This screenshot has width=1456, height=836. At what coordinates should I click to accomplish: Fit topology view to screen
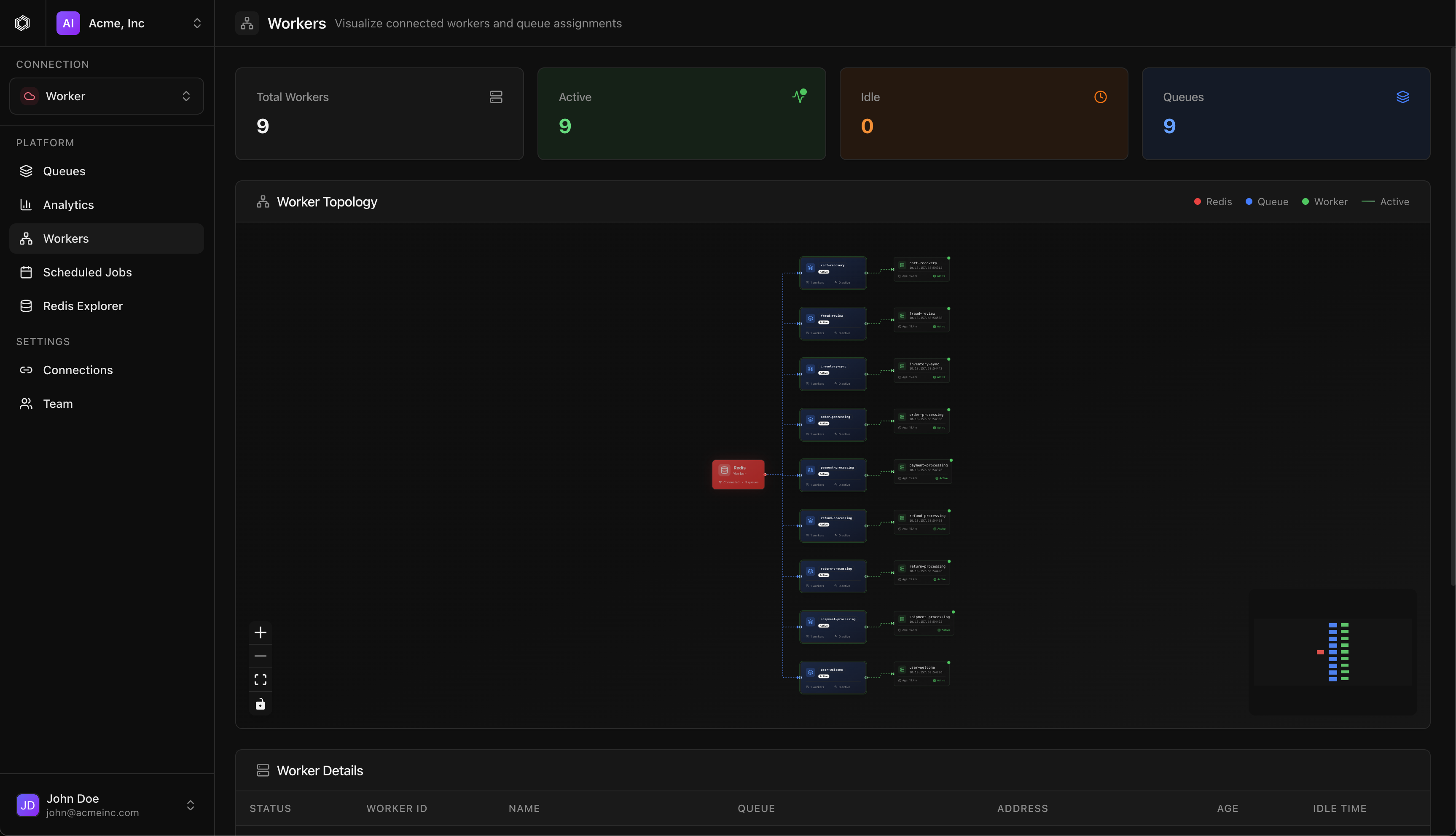coord(260,680)
